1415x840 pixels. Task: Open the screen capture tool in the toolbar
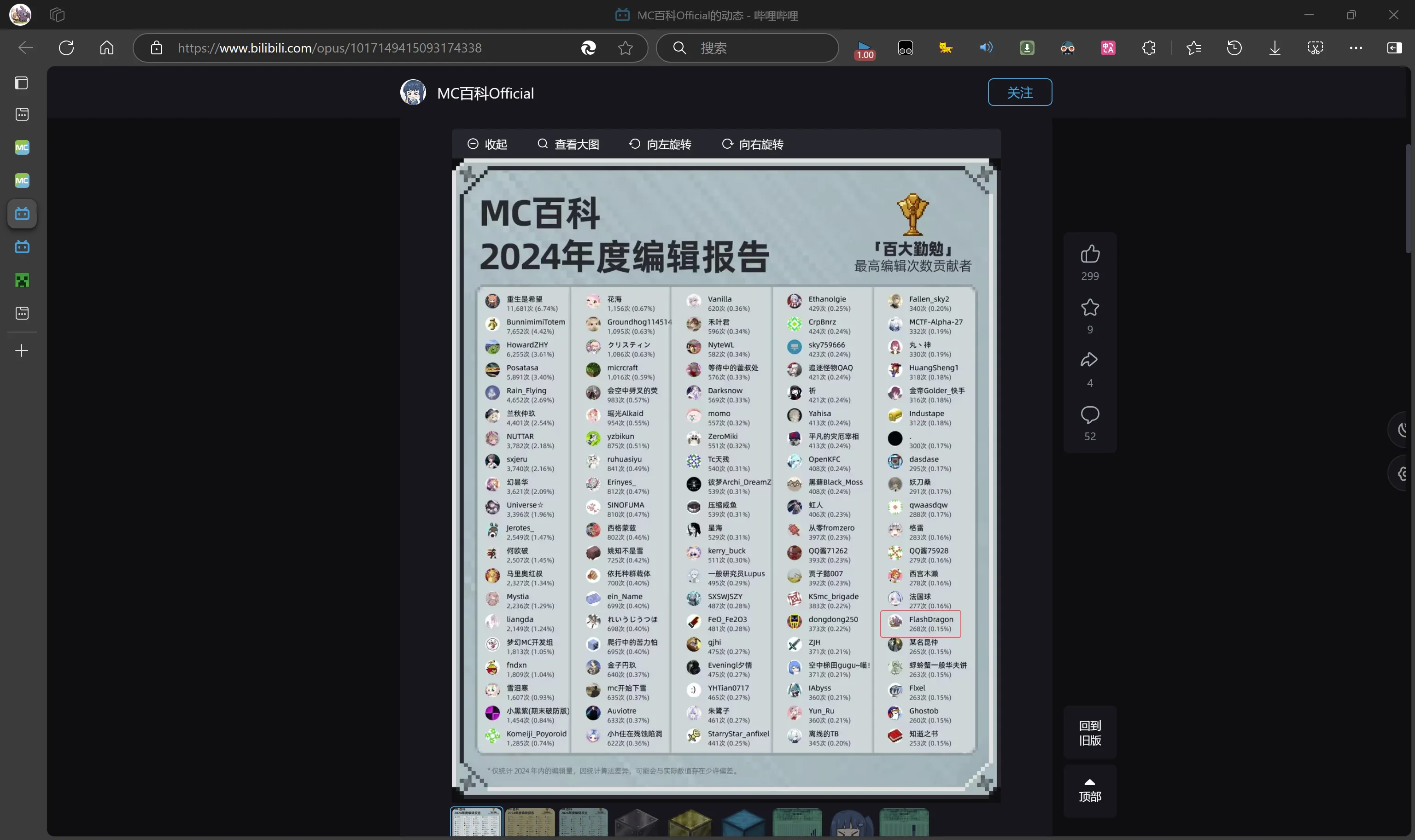click(x=1315, y=47)
